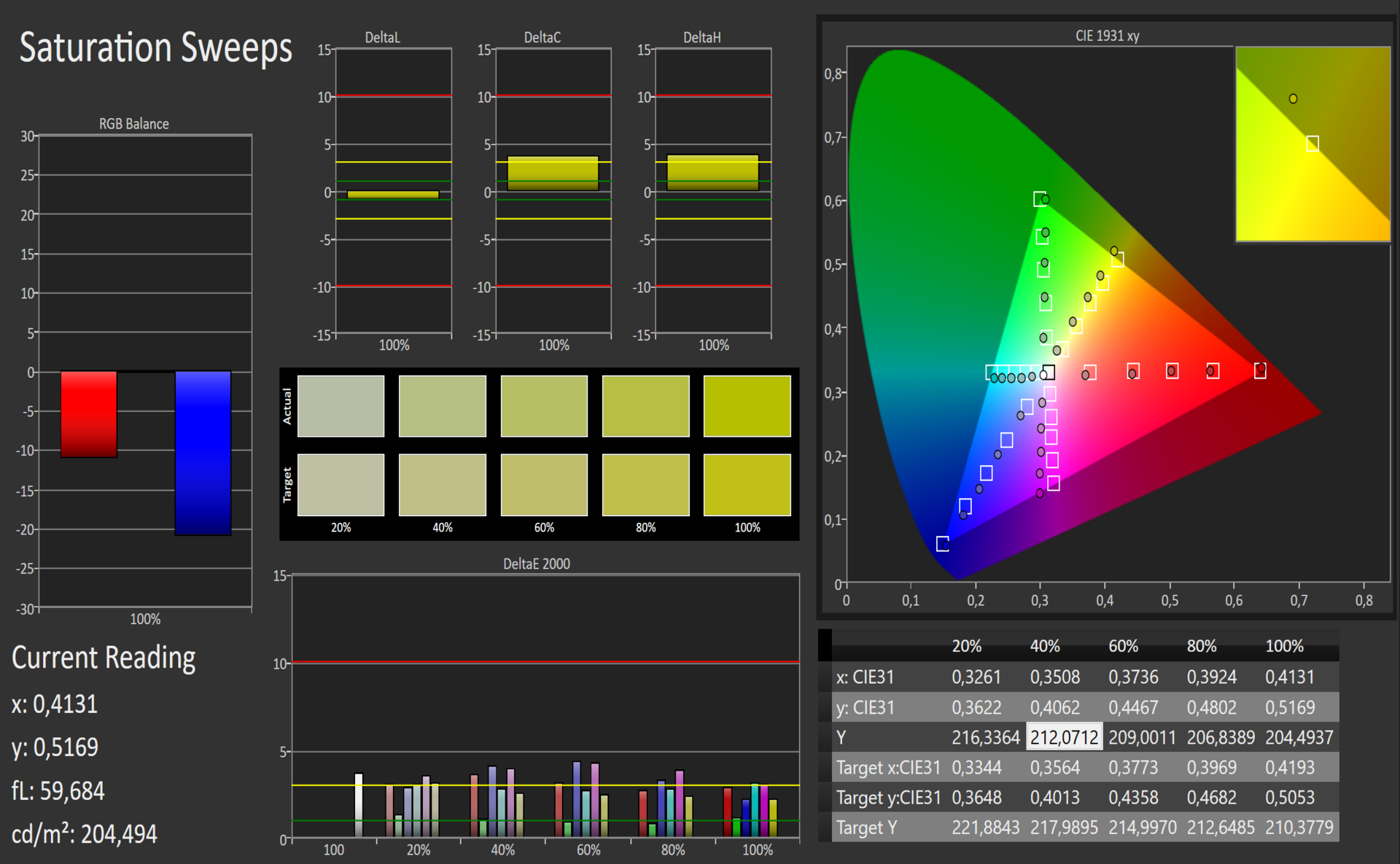Click the 20% column header in table
The width and height of the screenshot is (1400, 864).
click(966, 646)
